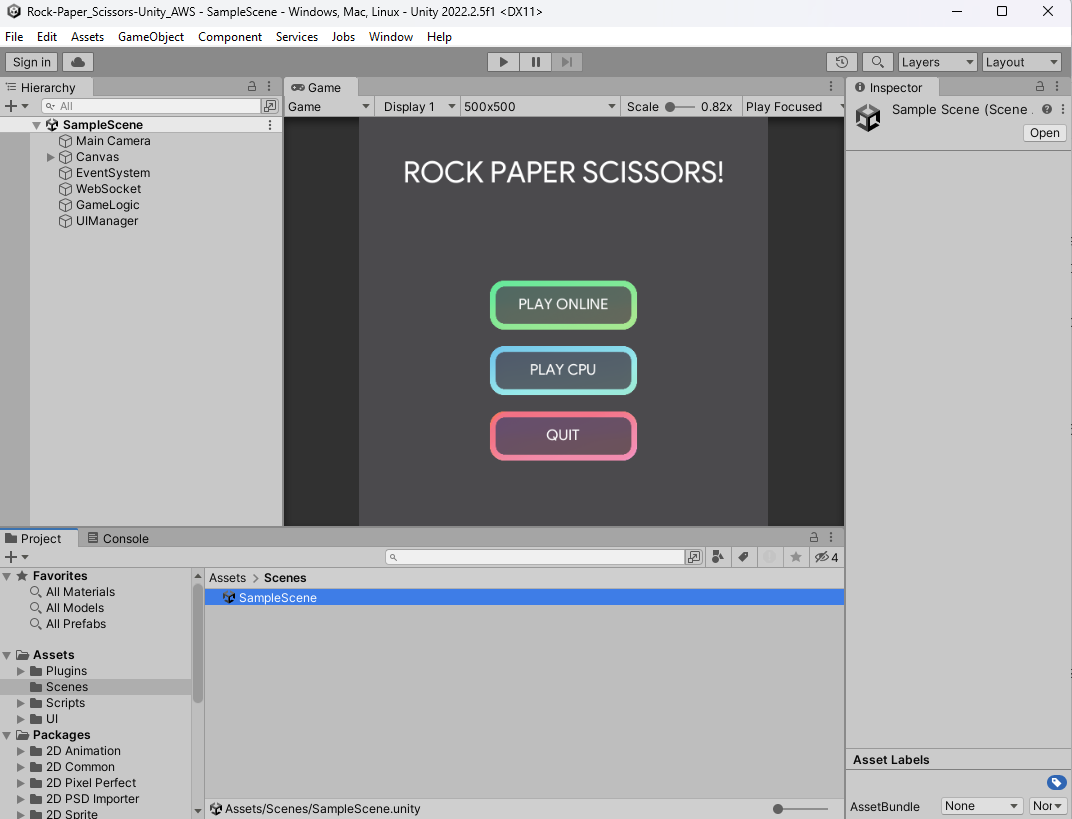Image resolution: width=1072 pixels, height=819 pixels.
Task: Select Main Camera in Hierarchy
Action: click(113, 141)
